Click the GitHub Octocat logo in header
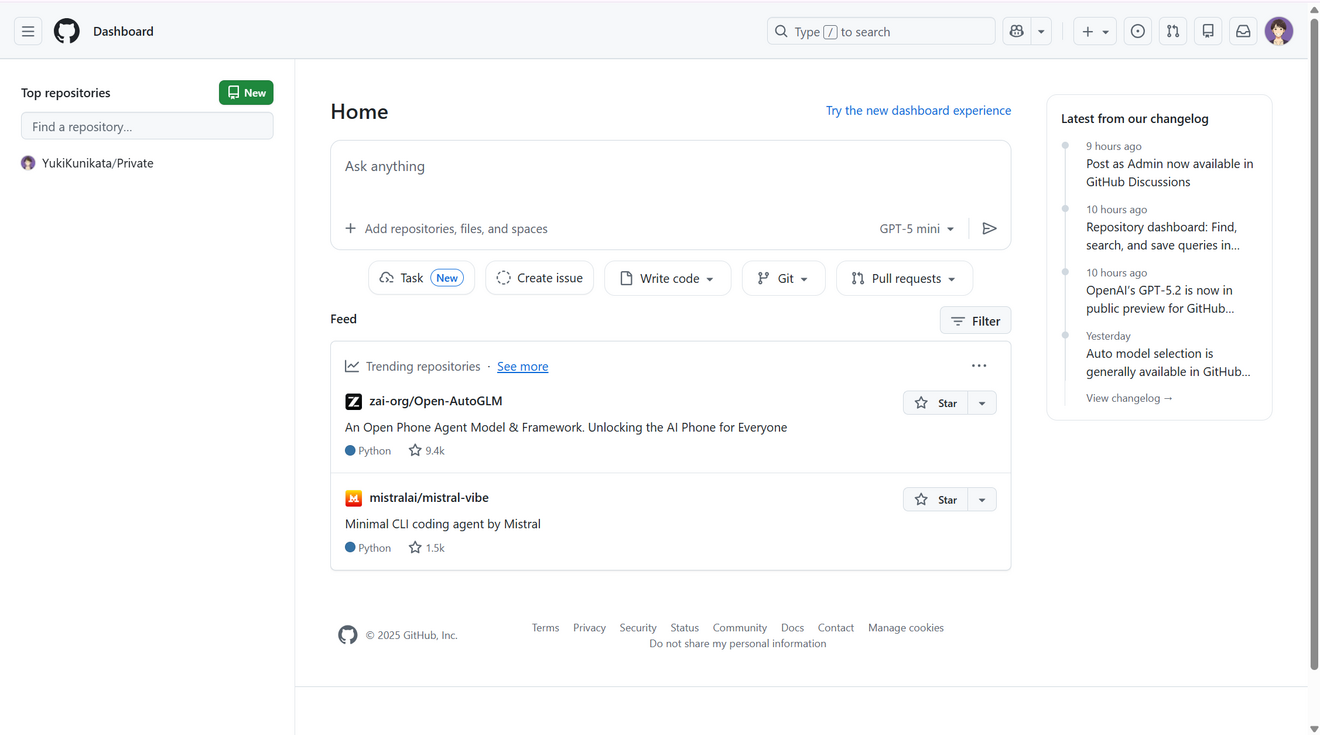 [67, 32]
